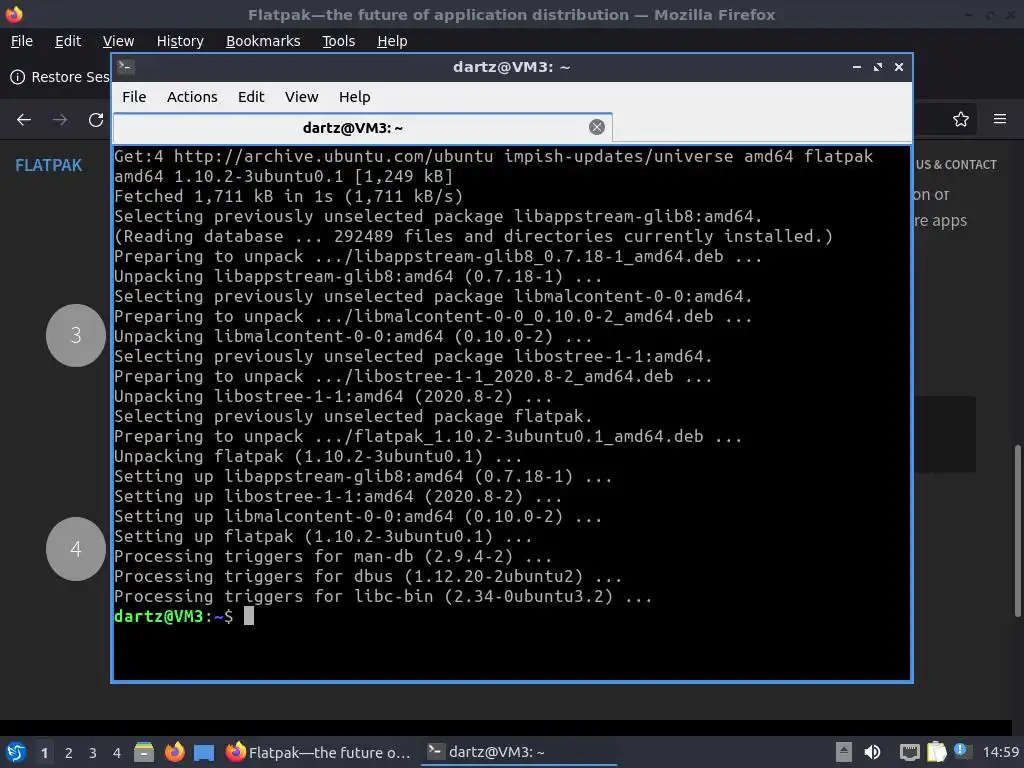This screenshot has height=768, width=1024.
Task: Open removable media eject tray icon
Action: [x=843, y=752]
